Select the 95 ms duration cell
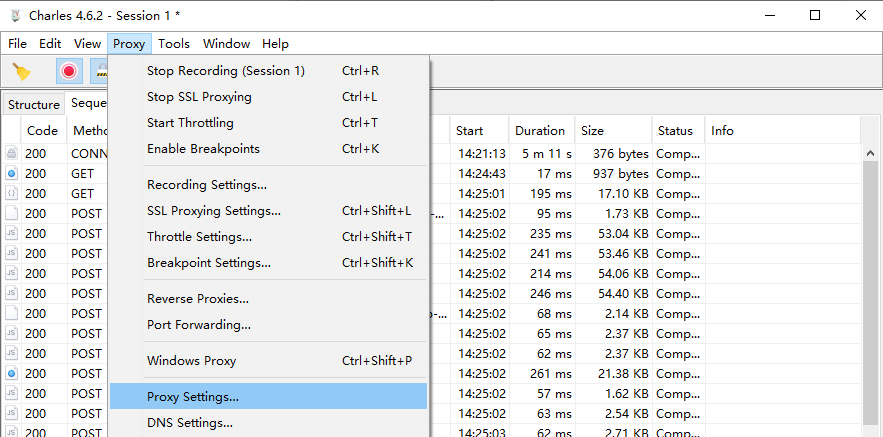This screenshot has width=883, height=437. tap(542, 213)
